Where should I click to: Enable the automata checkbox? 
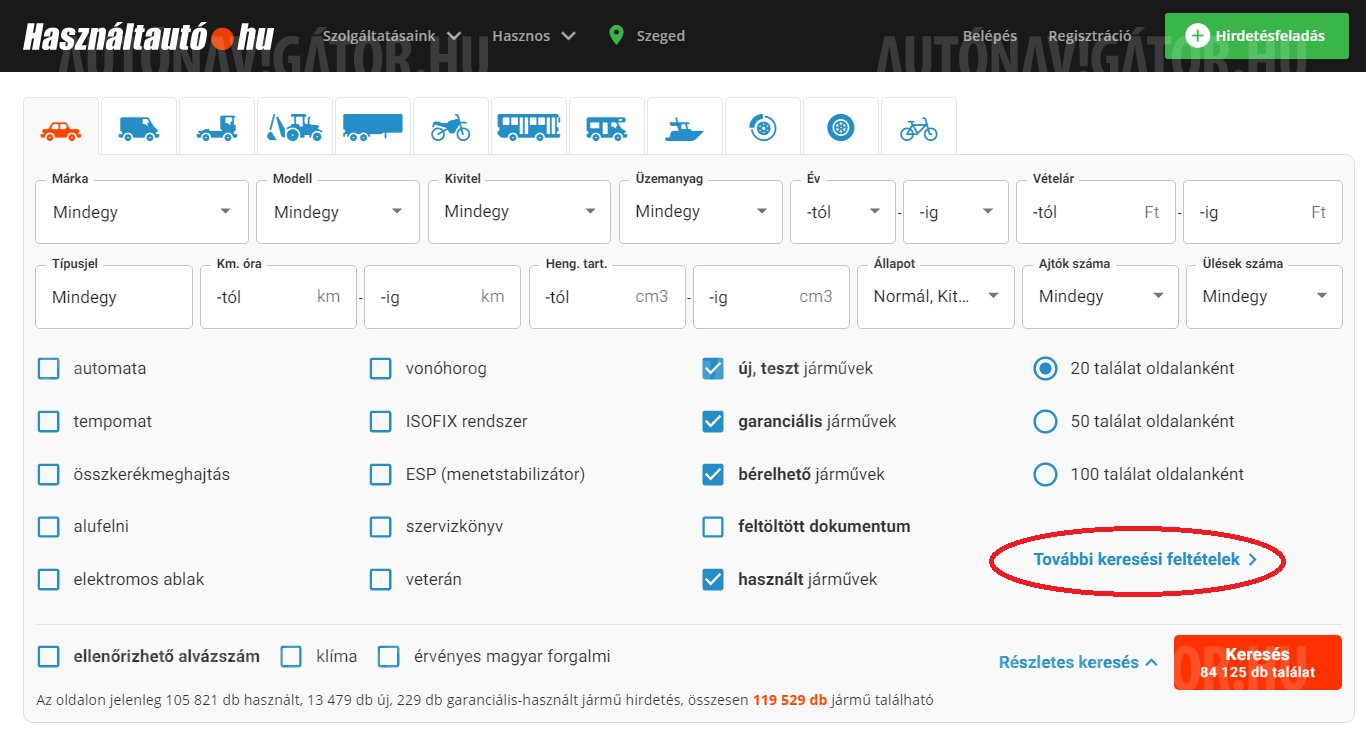(x=49, y=369)
